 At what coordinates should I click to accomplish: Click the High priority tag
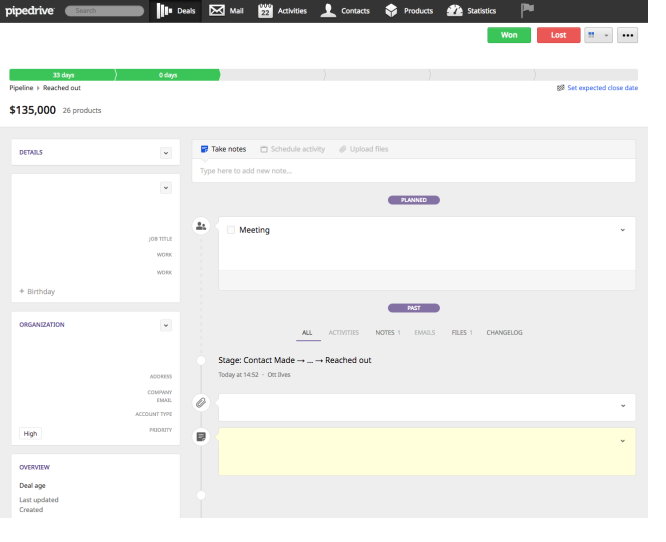pyautogui.click(x=30, y=434)
